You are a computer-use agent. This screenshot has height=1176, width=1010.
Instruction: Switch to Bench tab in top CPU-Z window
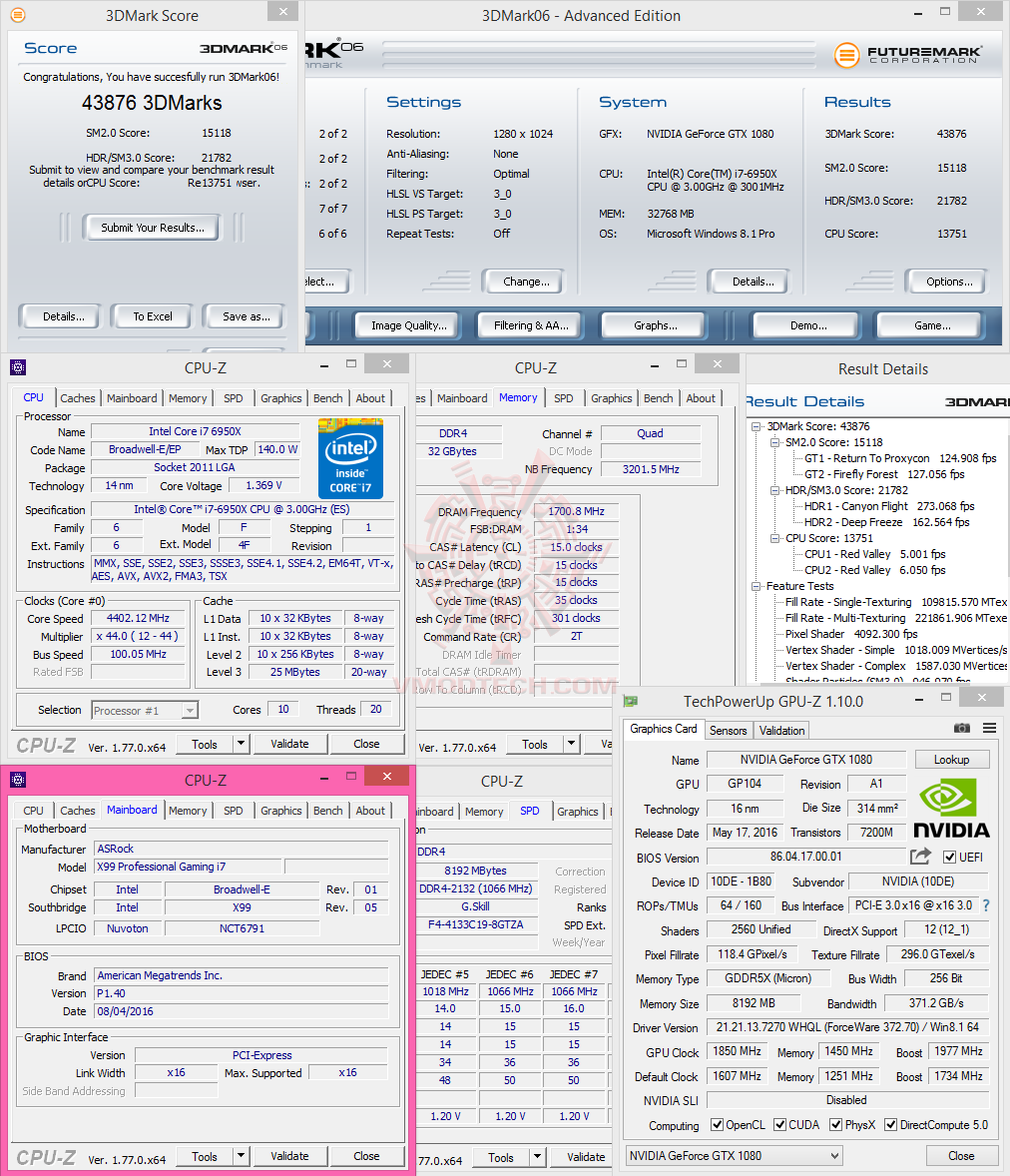pyautogui.click(x=327, y=398)
